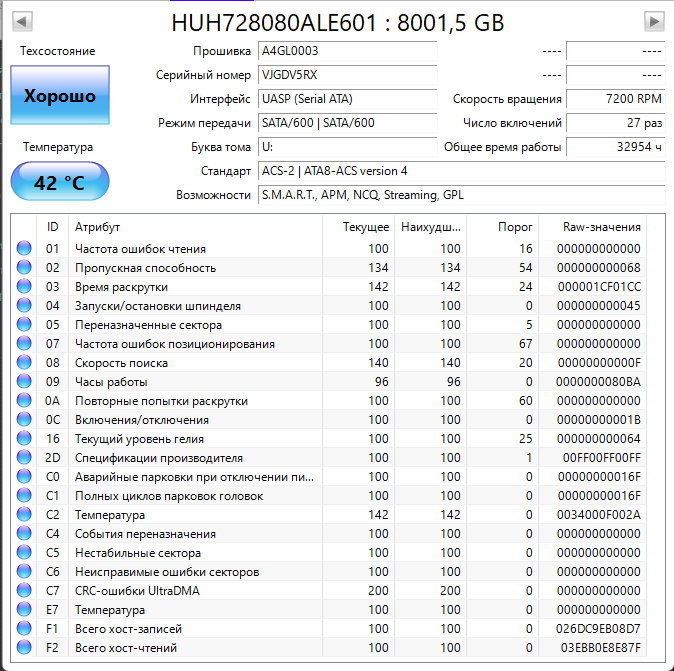Click status orb for attribute 09
674x671 pixels.
click(24, 381)
